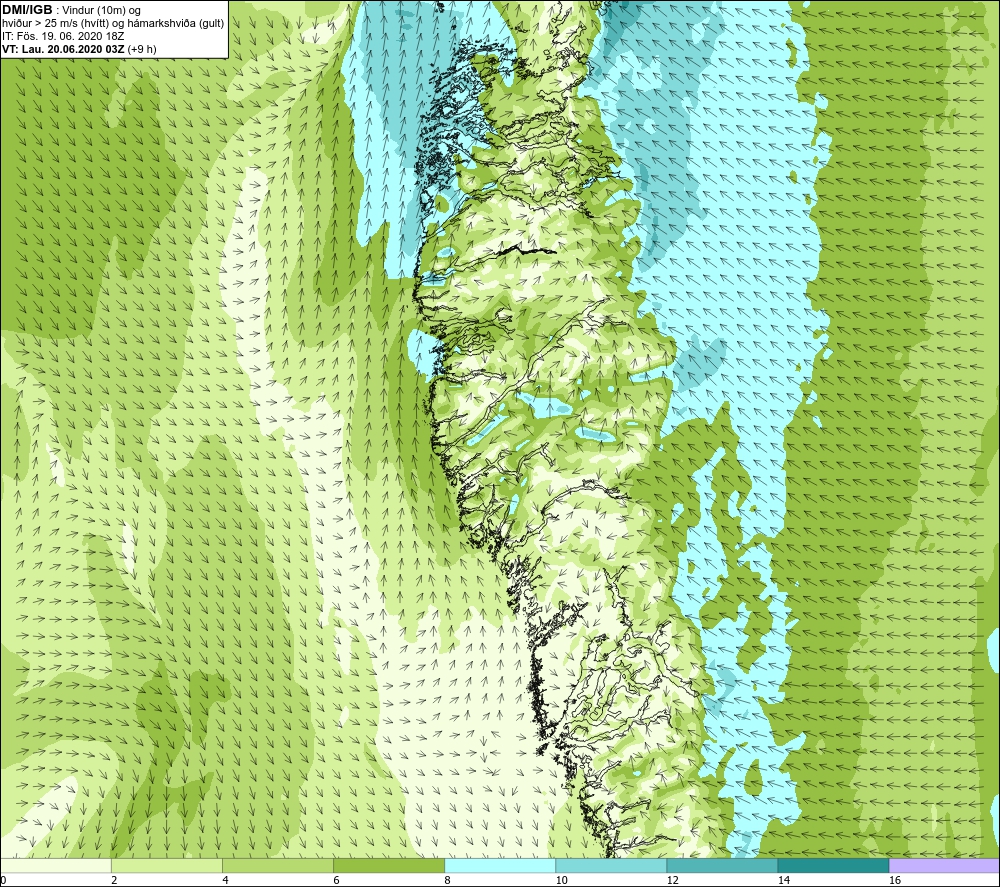This screenshot has height=887, width=1000.
Task: Click the legend scale label "2"
Action: point(114,880)
